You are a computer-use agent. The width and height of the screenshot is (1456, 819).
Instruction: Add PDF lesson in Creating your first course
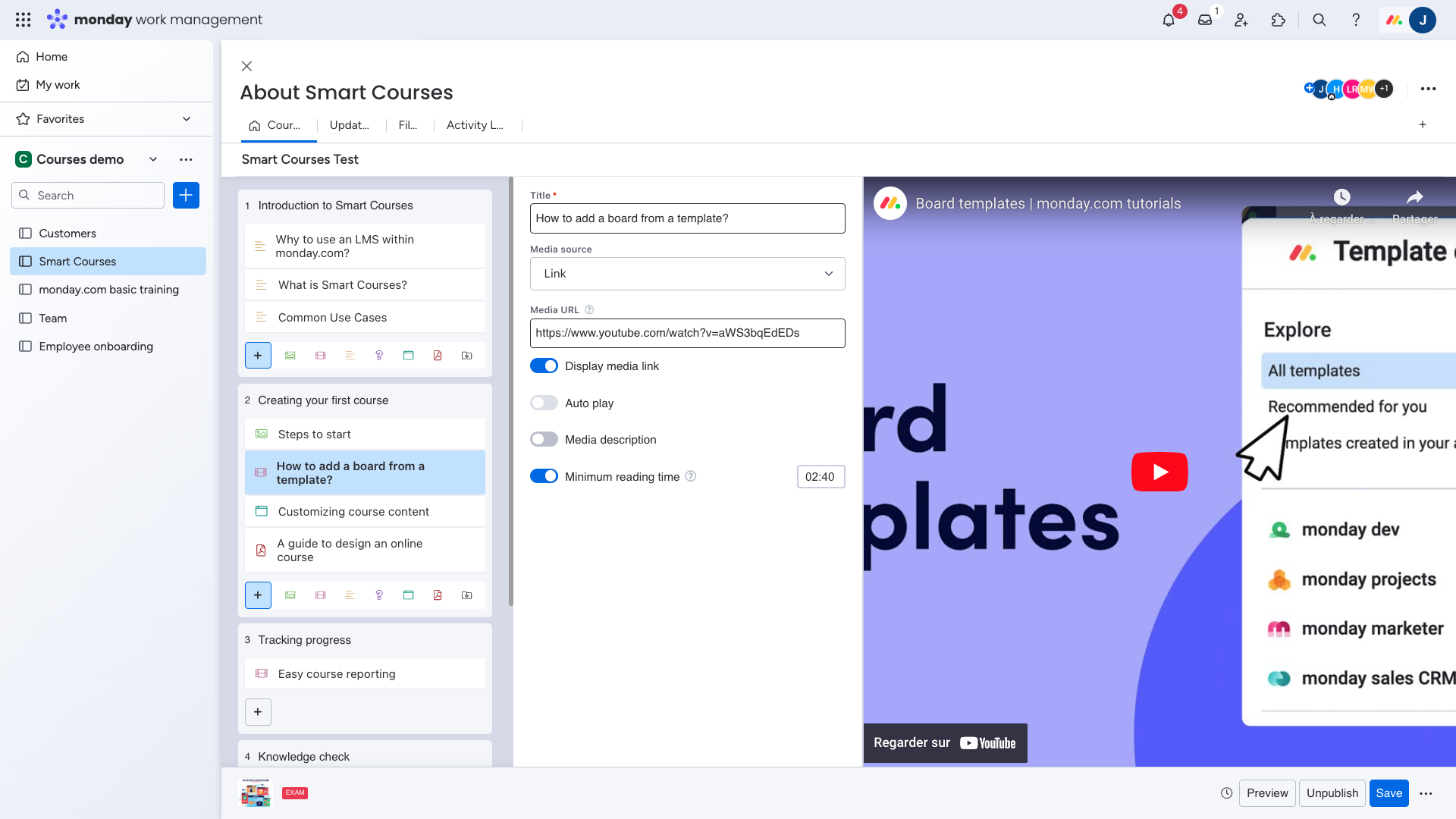tap(438, 595)
